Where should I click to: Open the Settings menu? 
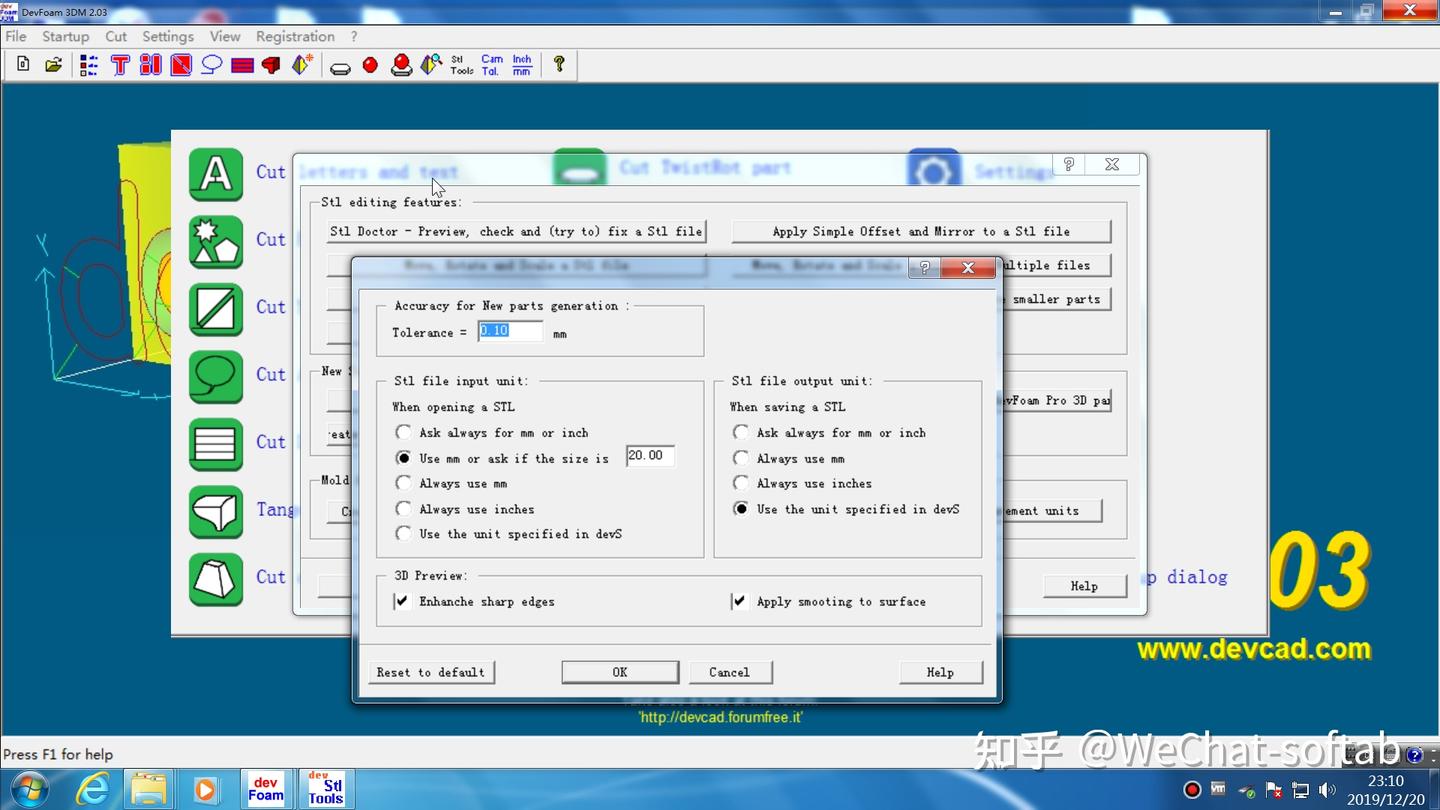(167, 36)
